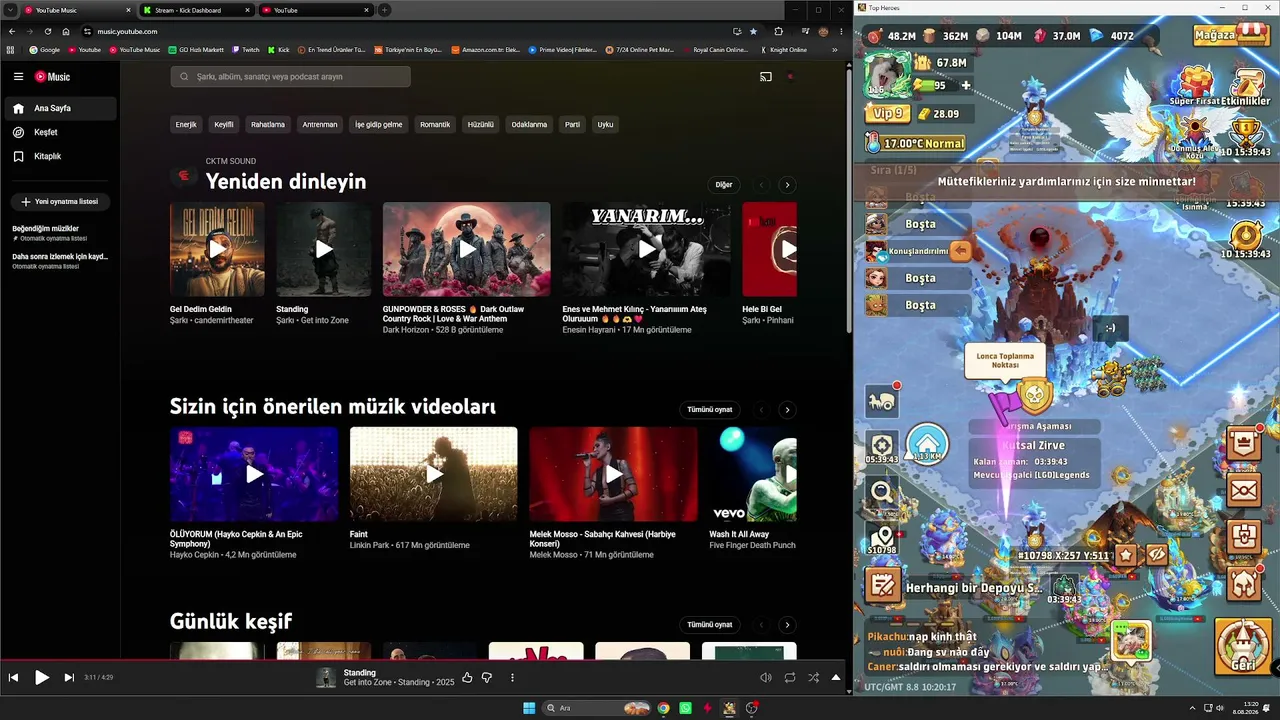Open Süper Fırsat gift in Top Heroes
1280x720 pixels.
(x=1195, y=86)
